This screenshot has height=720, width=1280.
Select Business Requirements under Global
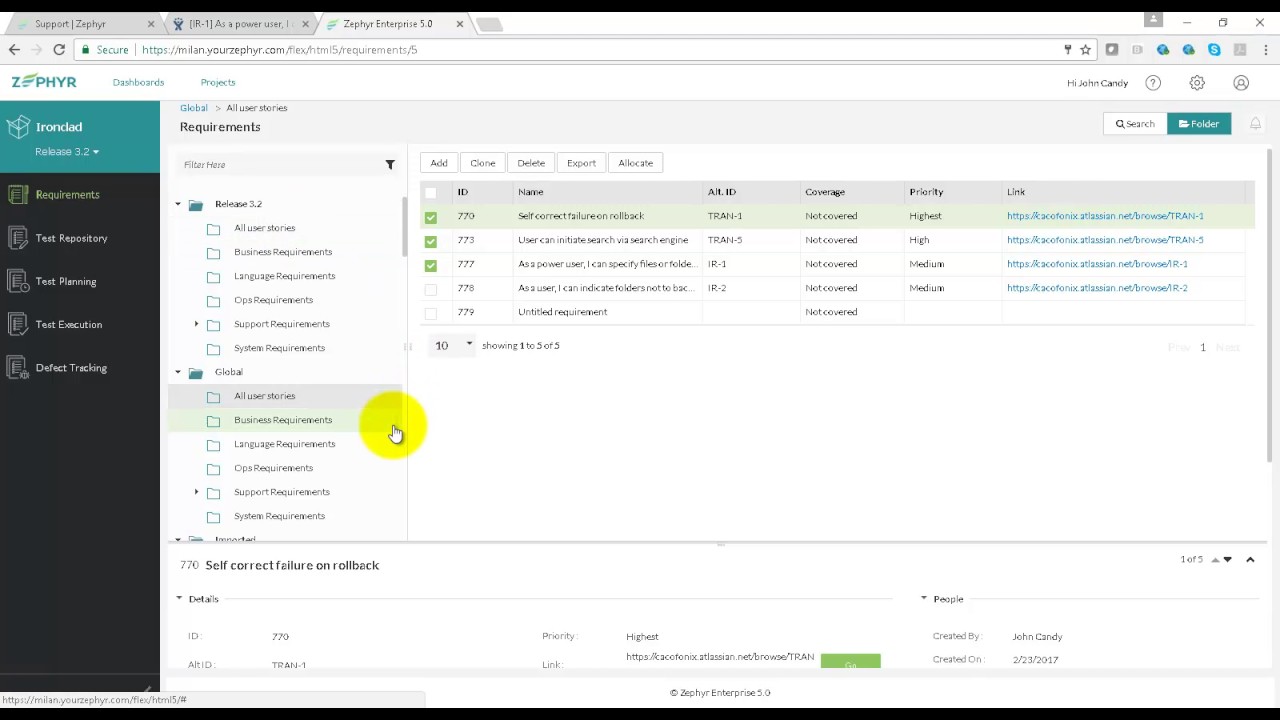point(283,420)
